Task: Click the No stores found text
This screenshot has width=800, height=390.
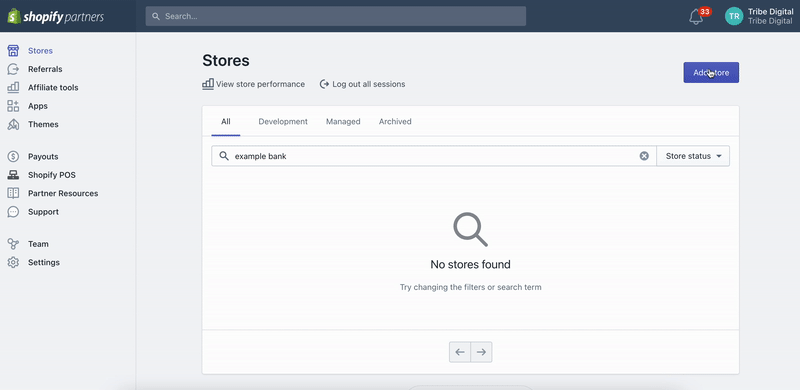Action: 470,264
